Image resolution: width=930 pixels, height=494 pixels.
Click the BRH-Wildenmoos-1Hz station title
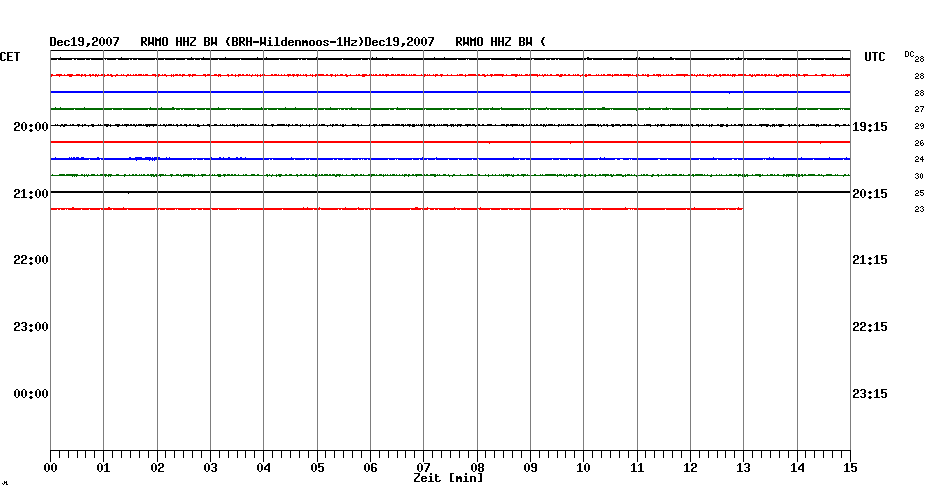[294, 42]
